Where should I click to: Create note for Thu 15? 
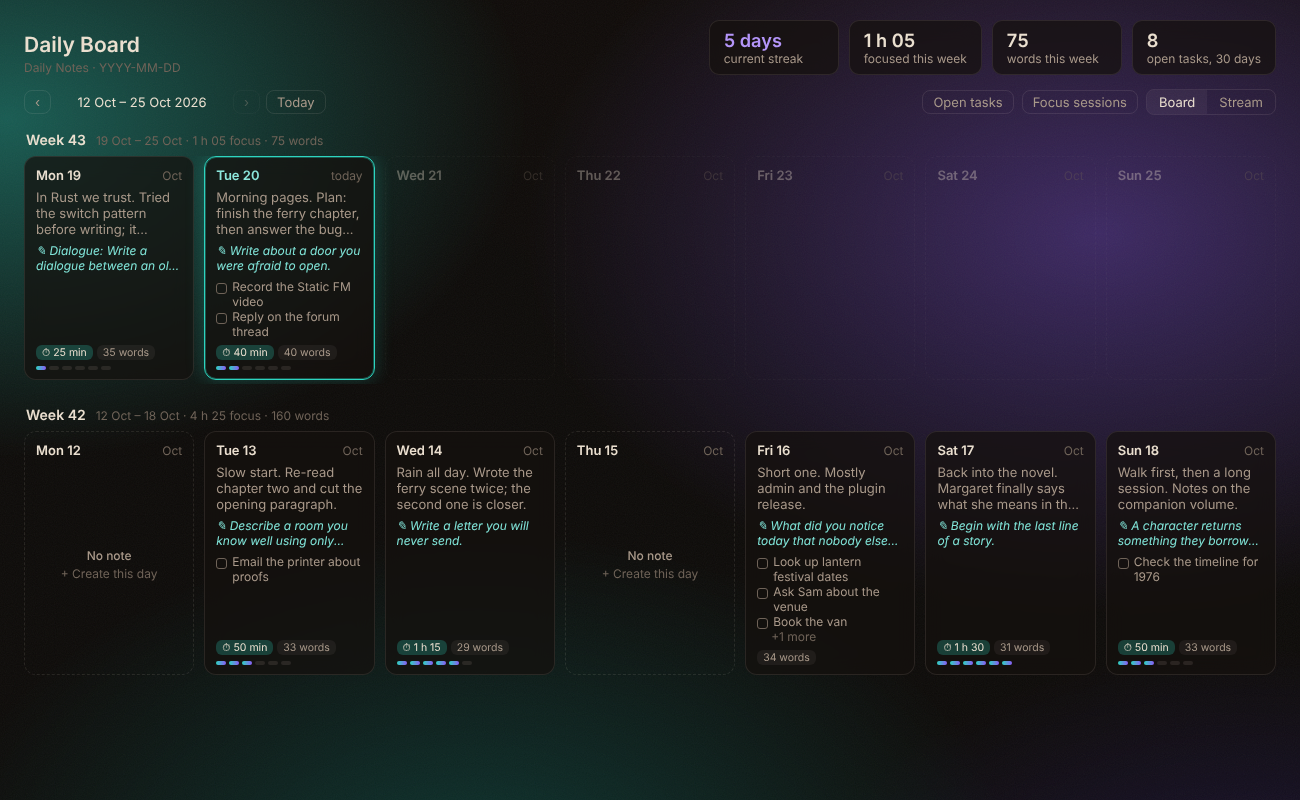[x=650, y=574]
